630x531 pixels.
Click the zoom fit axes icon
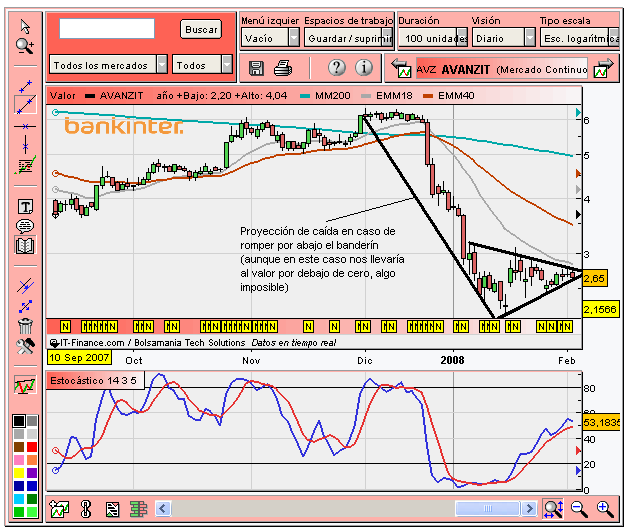tap(553, 509)
